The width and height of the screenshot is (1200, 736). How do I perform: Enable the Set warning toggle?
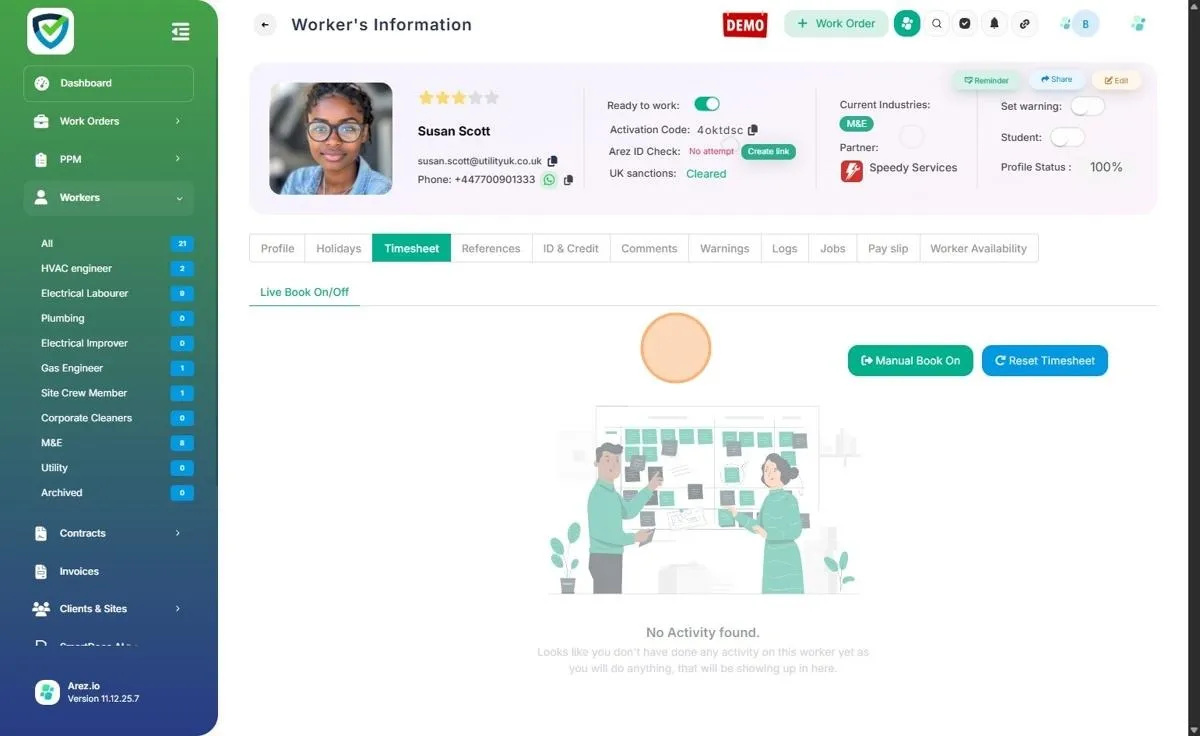(1087, 106)
